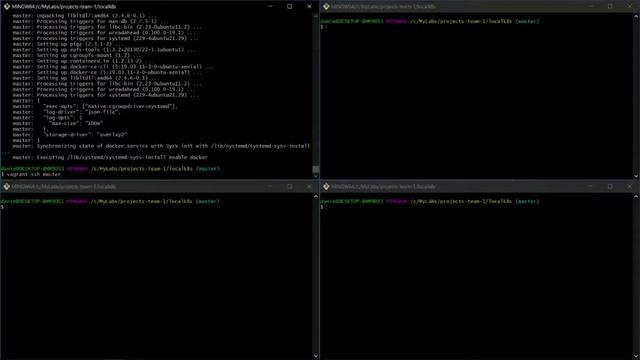Click the top-right window title bar text
640x360 pixels.
point(383,7)
